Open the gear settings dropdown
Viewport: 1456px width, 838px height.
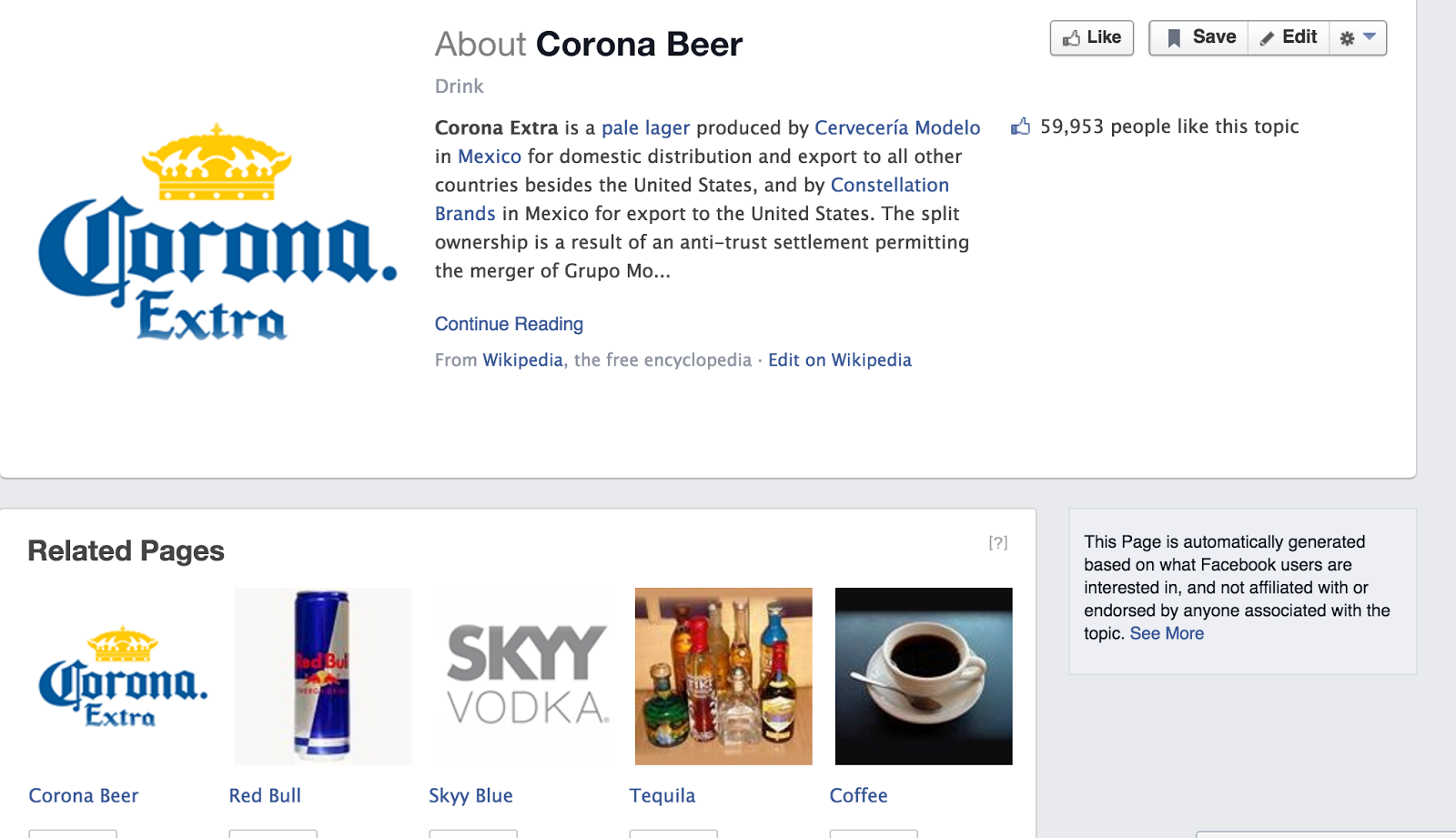(1358, 38)
